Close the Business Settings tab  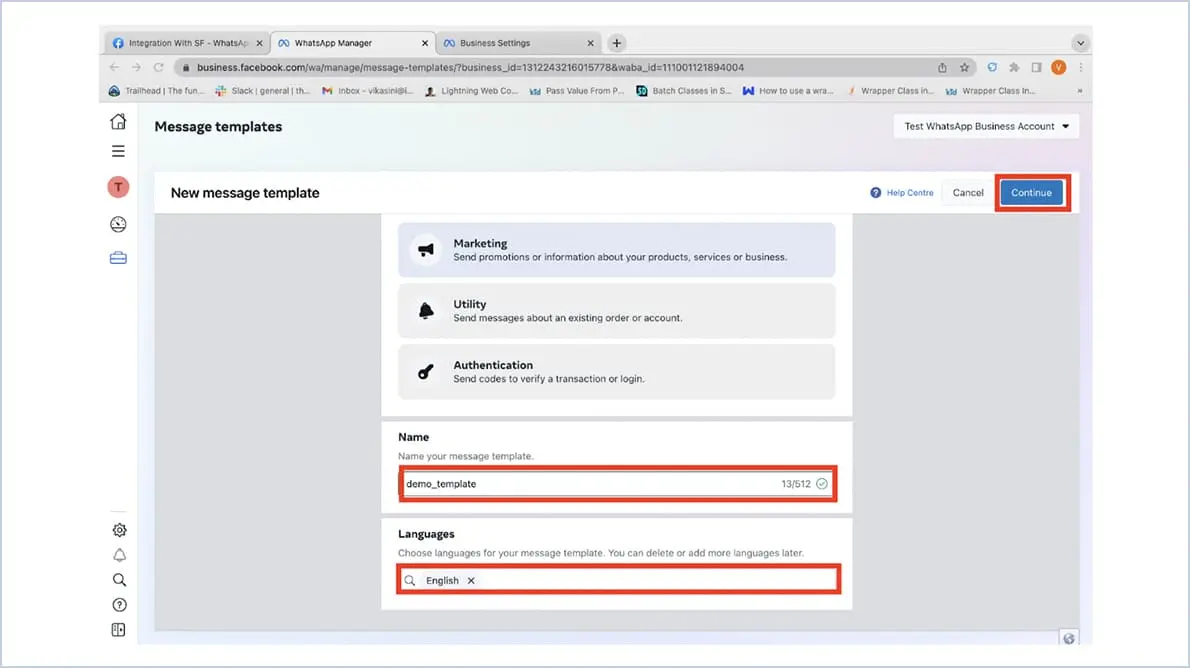pos(590,43)
